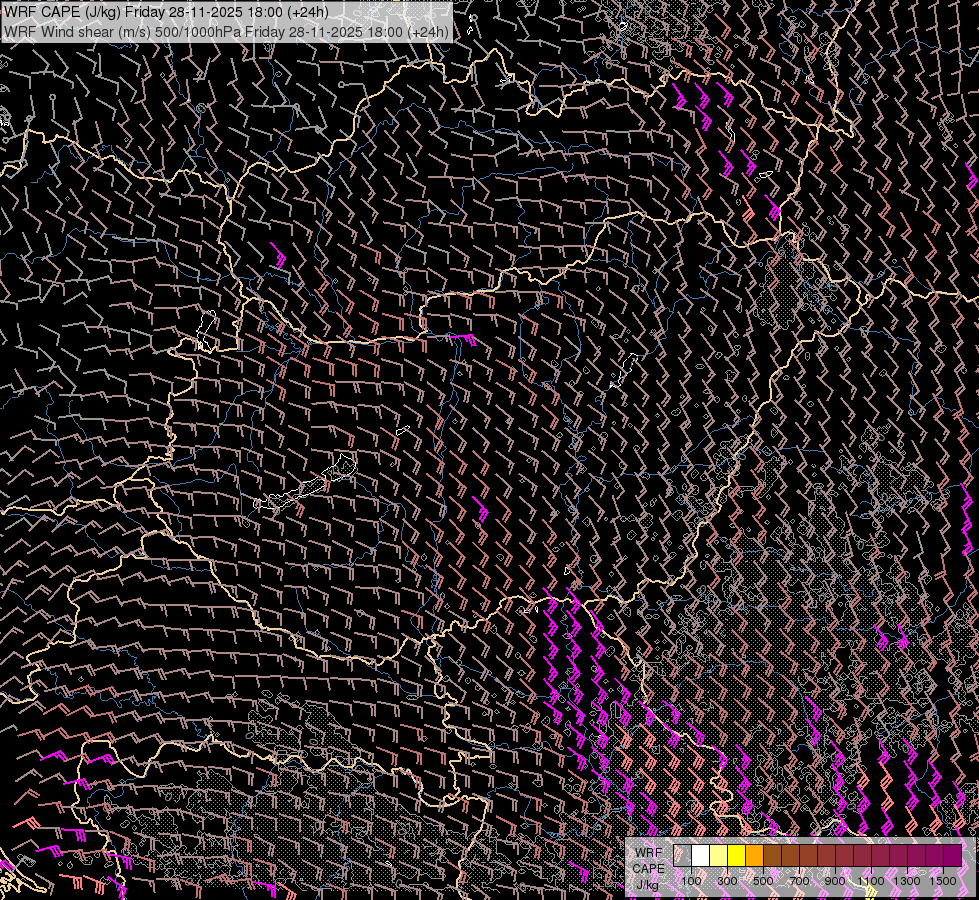Click the first brown swatch after orange

coord(773,856)
